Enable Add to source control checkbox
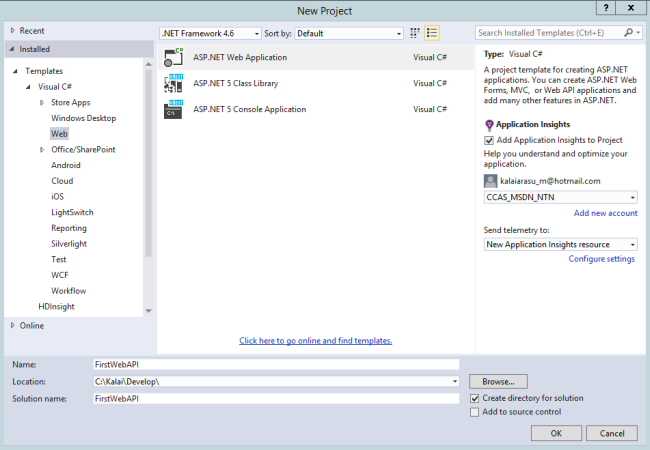The image size is (650, 450). [475, 412]
